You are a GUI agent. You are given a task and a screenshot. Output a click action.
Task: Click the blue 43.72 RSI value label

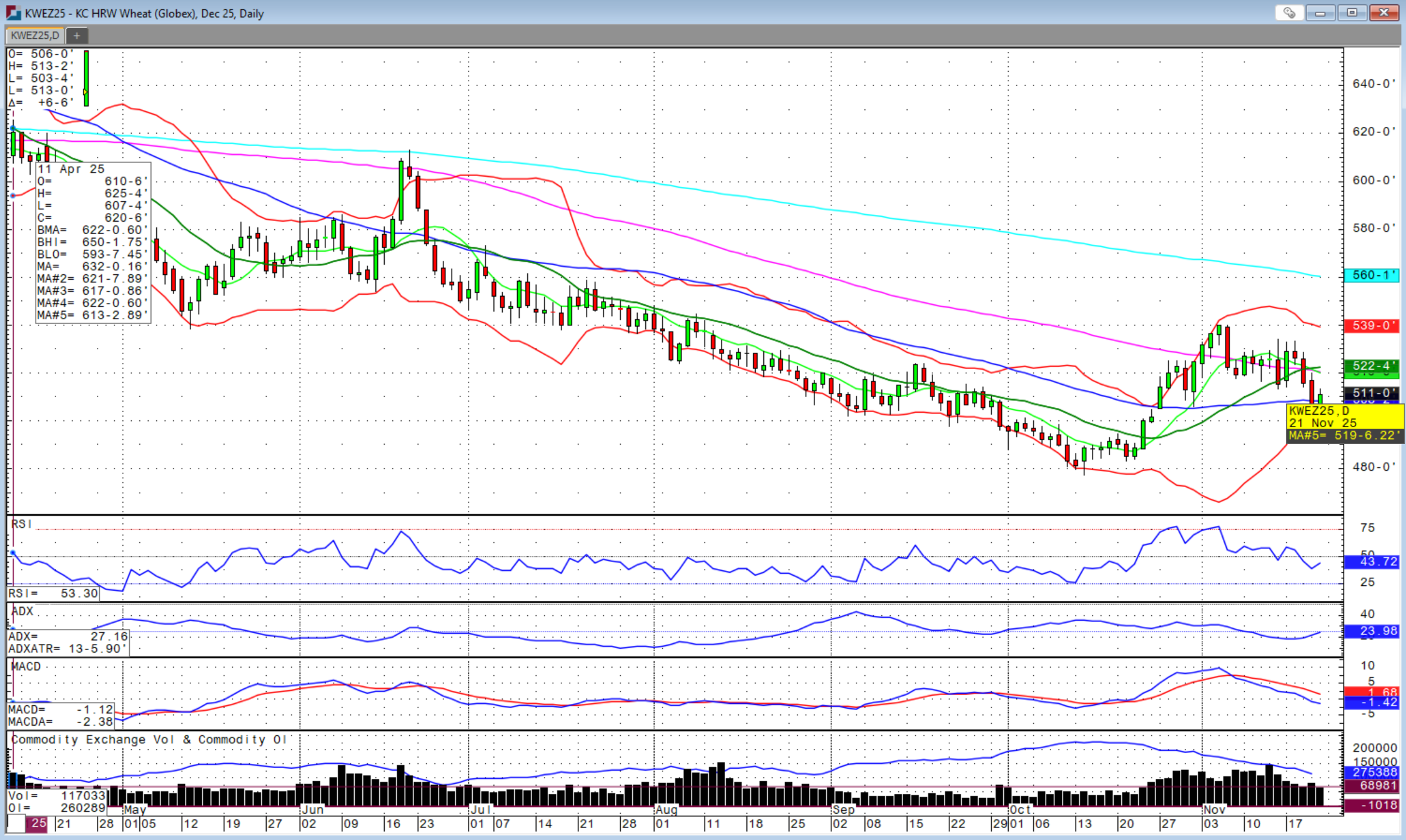(1371, 562)
